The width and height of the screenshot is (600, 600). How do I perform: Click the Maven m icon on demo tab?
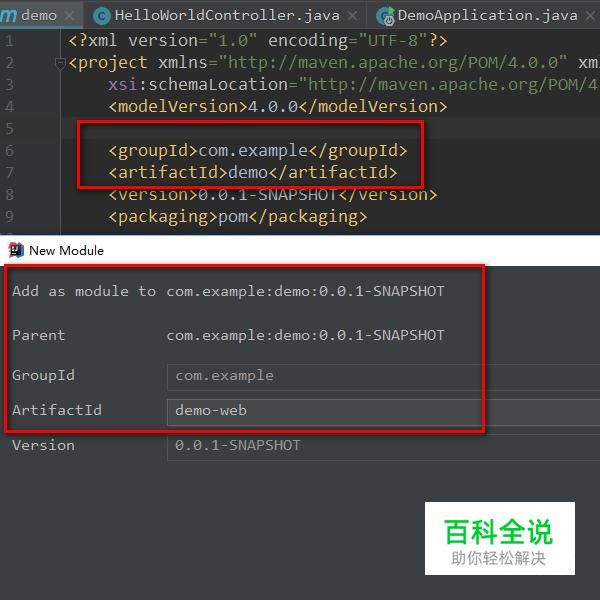(8, 16)
